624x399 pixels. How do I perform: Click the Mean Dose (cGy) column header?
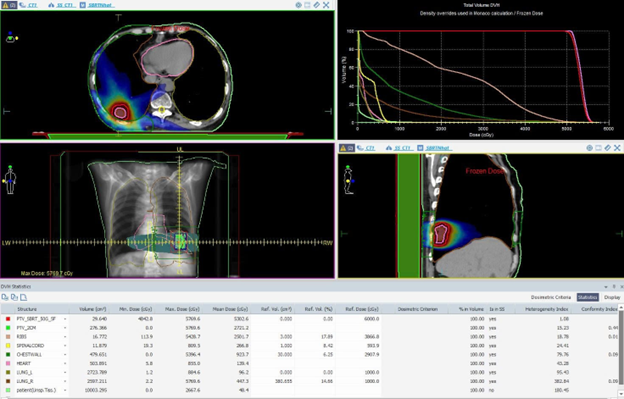point(230,309)
